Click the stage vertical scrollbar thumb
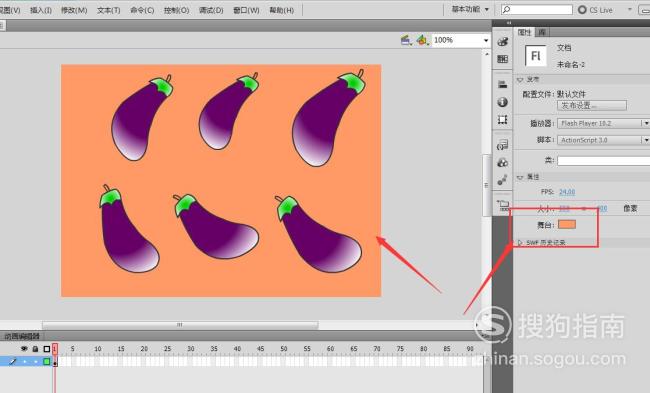Screen dimensions: 650x393 point(486,185)
